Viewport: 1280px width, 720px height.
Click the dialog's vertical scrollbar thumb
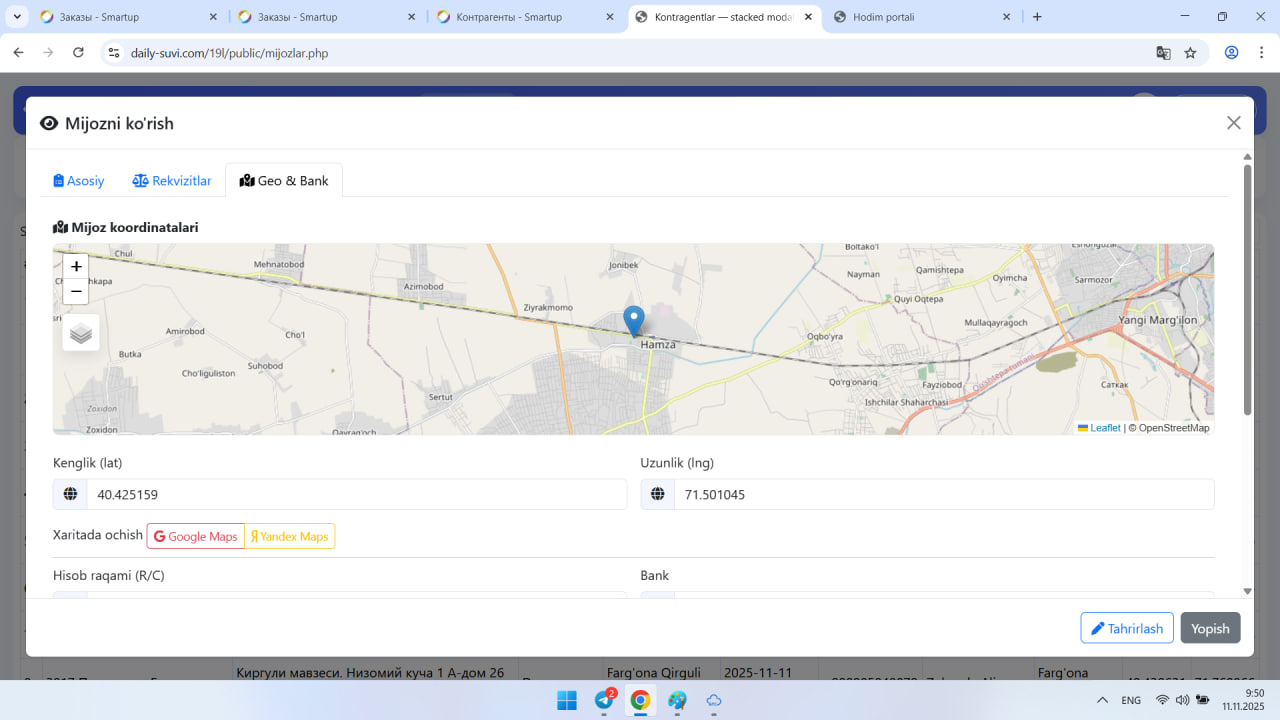pyautogui.click(x=1247, y=290)
